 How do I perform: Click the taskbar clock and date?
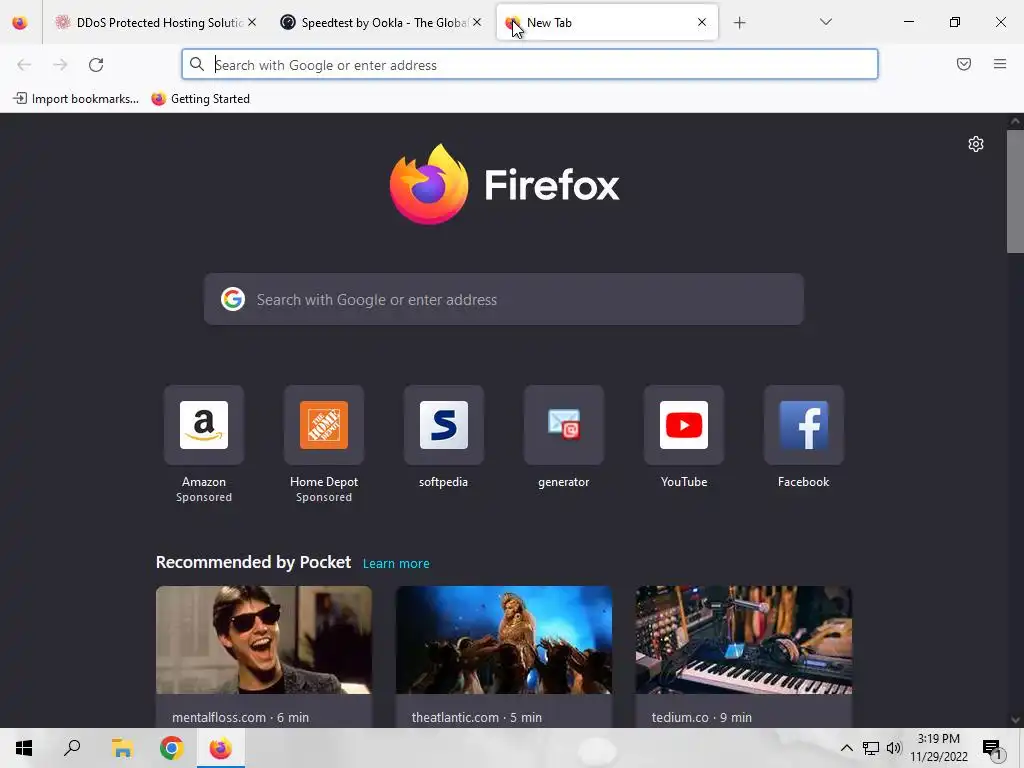click(938, 748)
